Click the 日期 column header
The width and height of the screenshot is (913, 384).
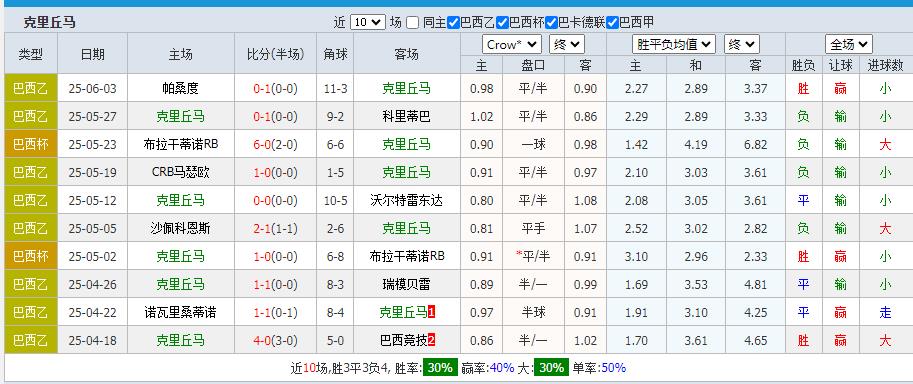click(93, 54)
